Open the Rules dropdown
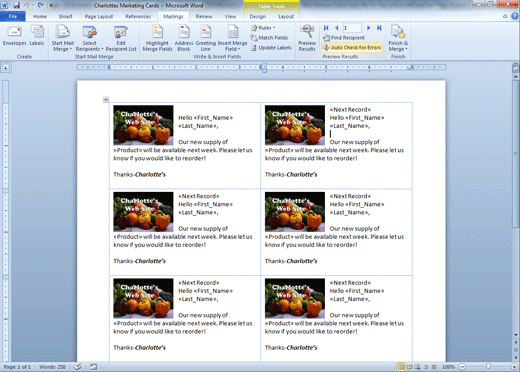520x372 pixels. [263, 28]
